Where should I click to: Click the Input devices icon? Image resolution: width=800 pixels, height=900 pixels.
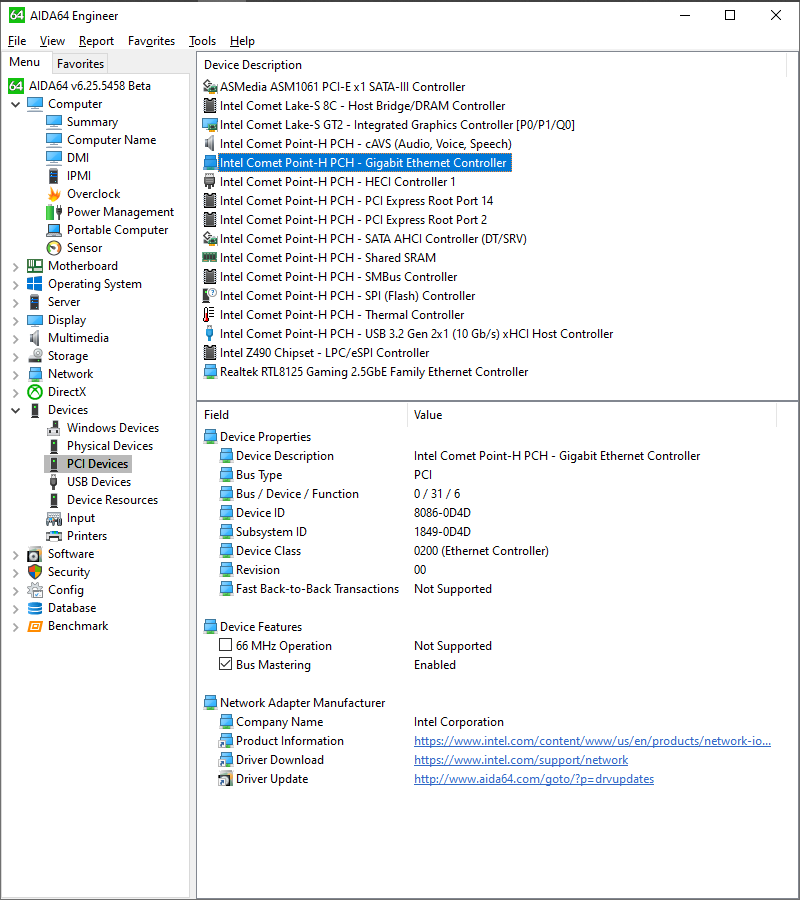tap(54, 518)
